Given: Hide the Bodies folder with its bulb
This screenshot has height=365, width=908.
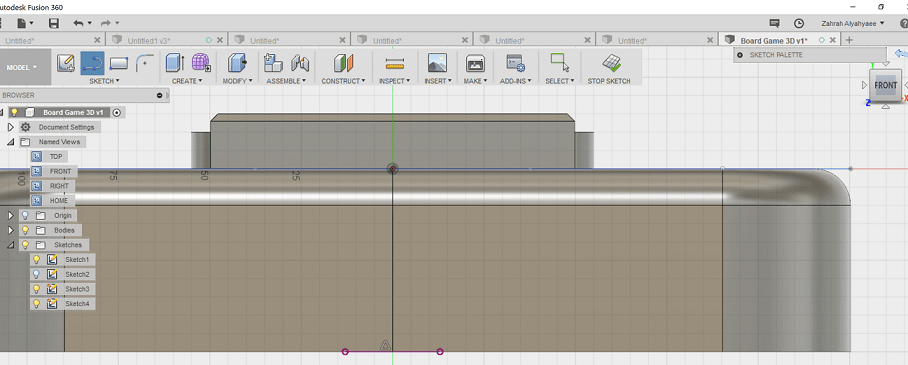Looking at the screenshot, I should tap(25, 230).
